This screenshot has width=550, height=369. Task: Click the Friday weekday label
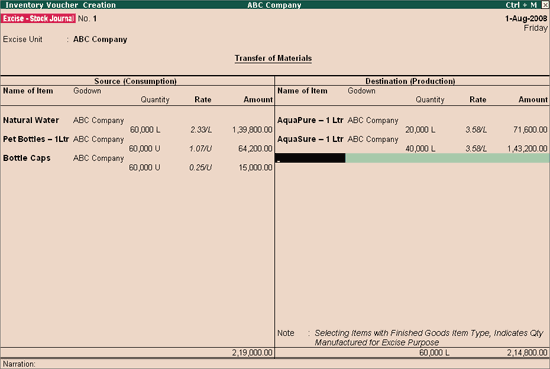point(535,28)
